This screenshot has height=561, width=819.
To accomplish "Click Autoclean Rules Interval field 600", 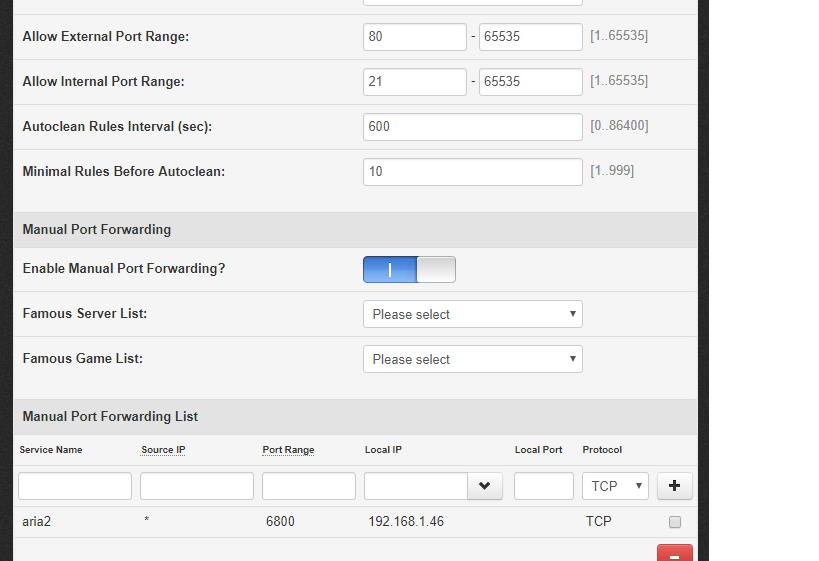I will pyautogui.click(x=473, y=126).
